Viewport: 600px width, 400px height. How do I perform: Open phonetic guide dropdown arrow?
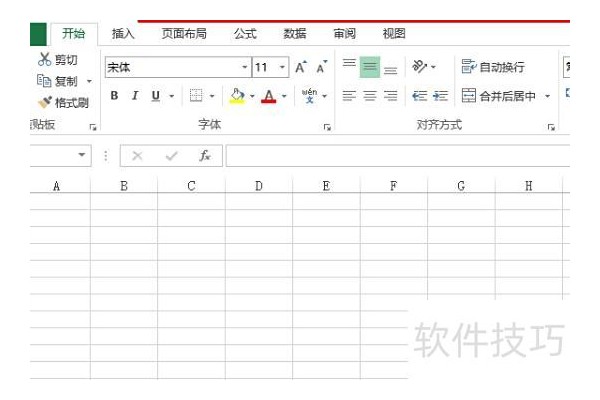pos(324,96)
